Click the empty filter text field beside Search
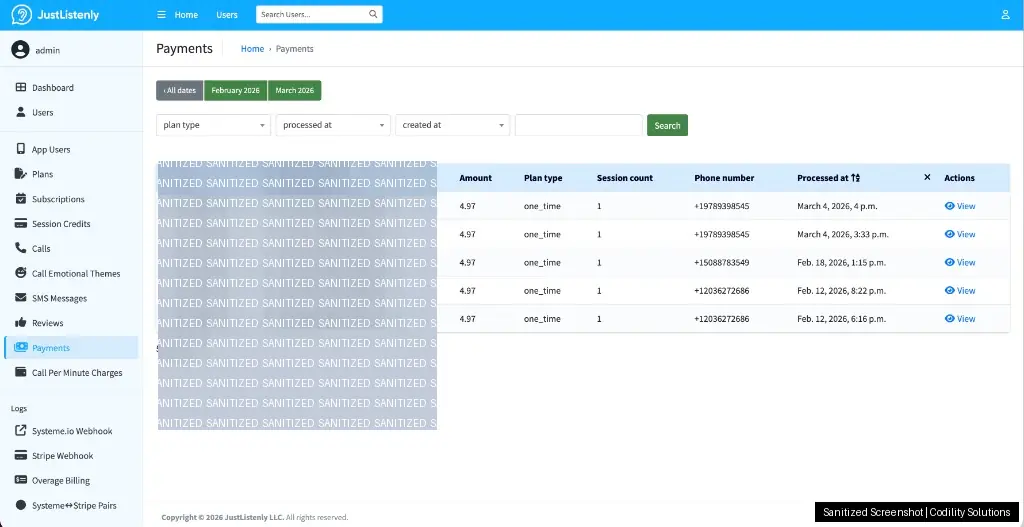Screen dimensions: 1024x527 (579, 125)
